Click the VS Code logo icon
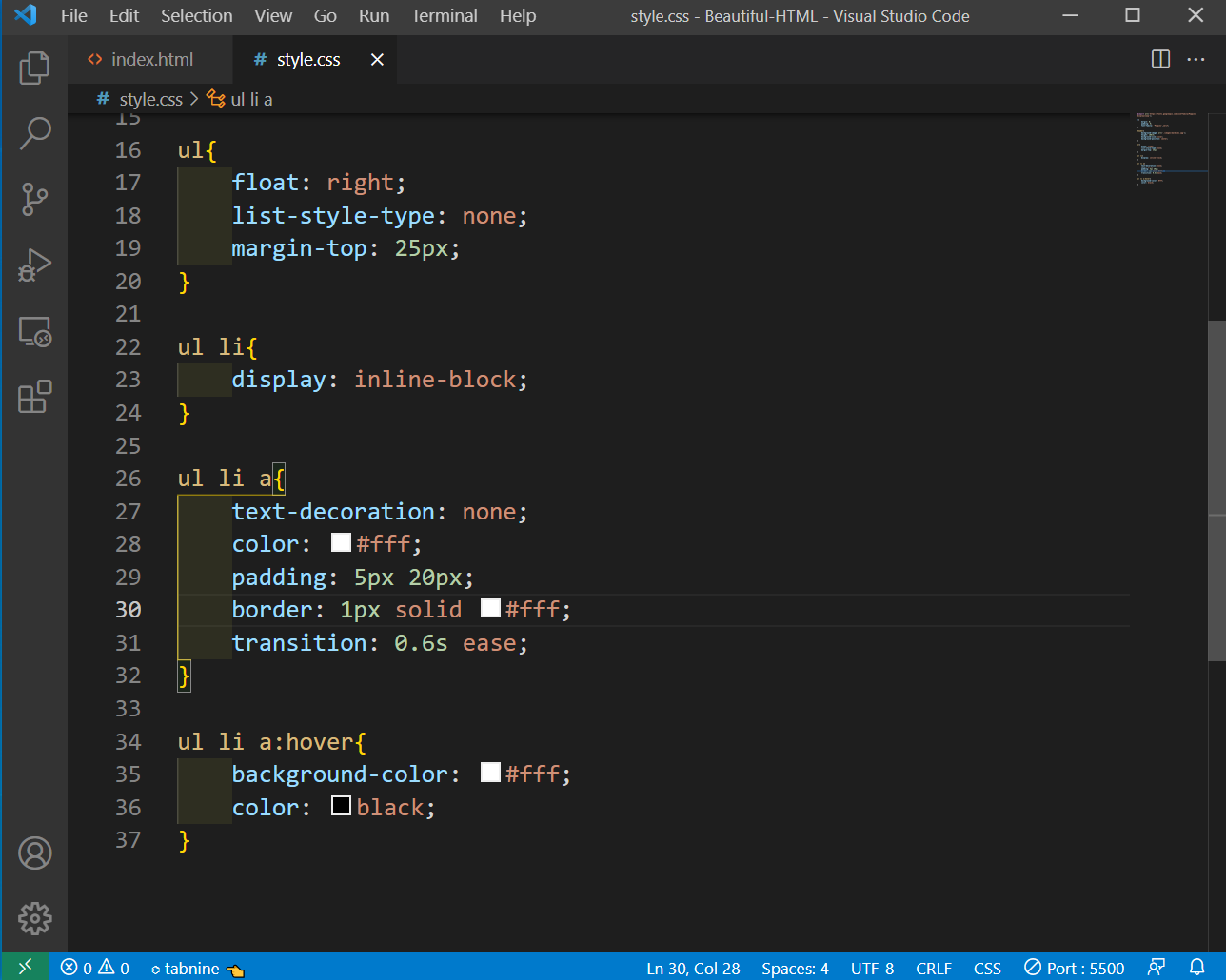Image resolution: width=1226 pixels, height=980 pixels. point(26,15)
